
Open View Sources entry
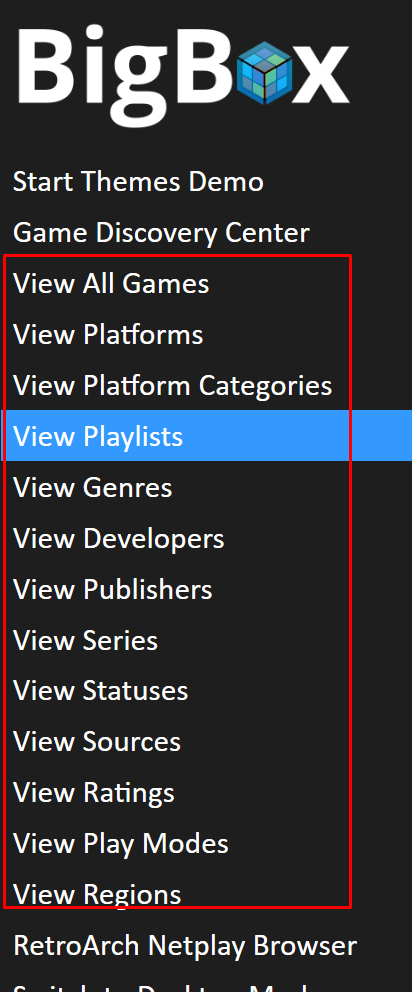[x=96, y=742]
